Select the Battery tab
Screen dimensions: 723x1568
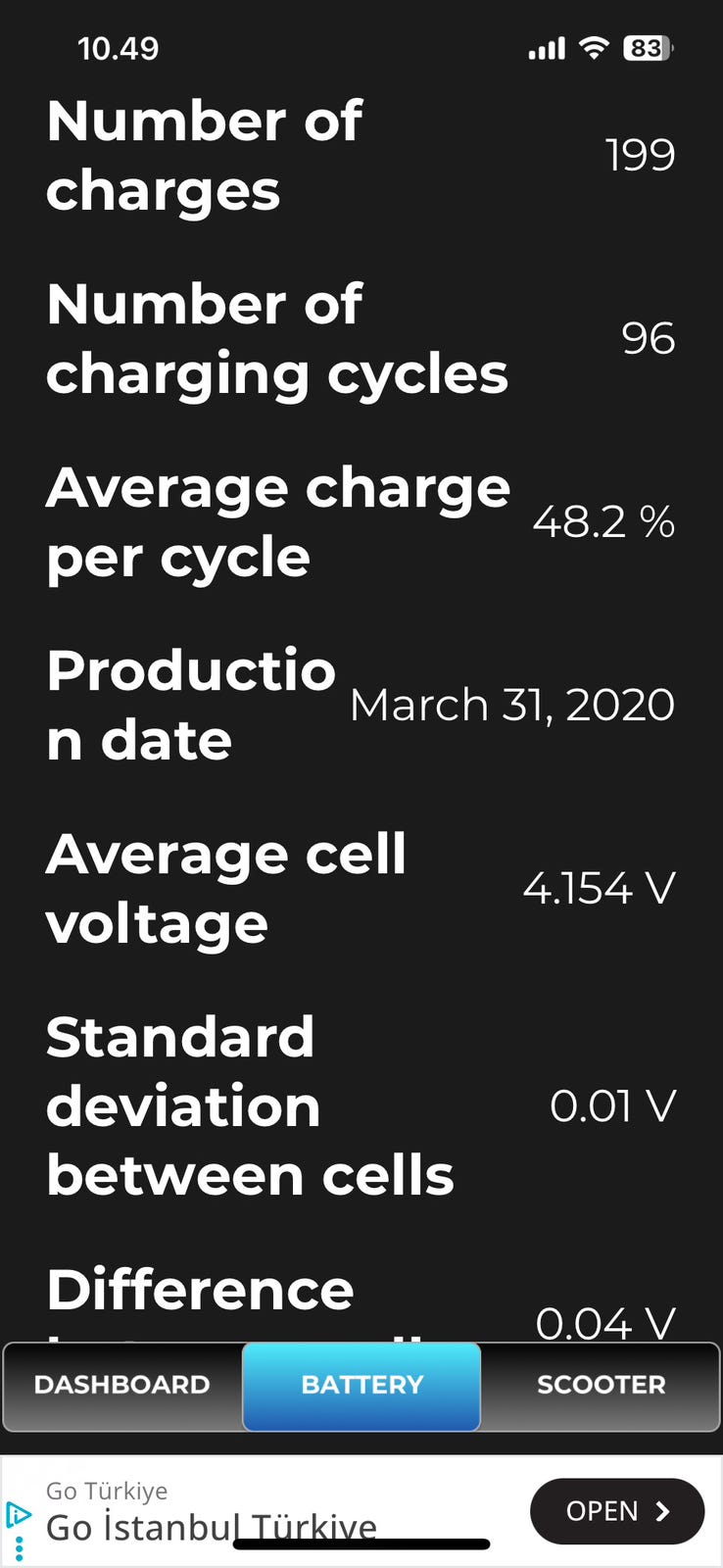[x=361, y=1385]
